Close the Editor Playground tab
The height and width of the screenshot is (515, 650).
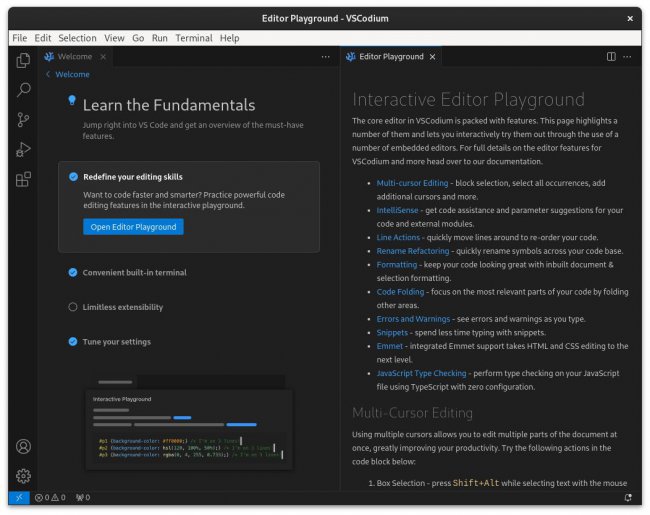coord(432,57)
